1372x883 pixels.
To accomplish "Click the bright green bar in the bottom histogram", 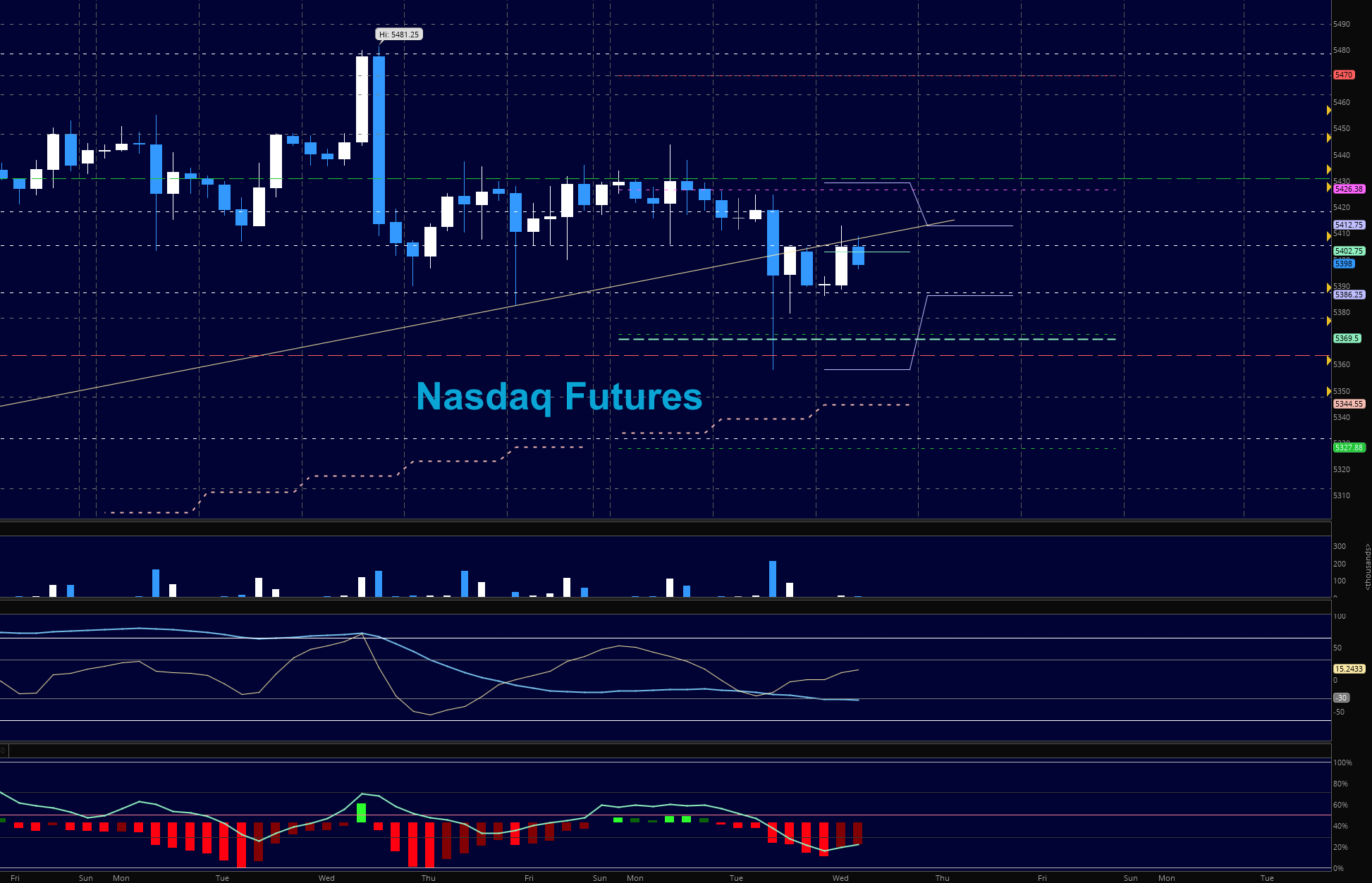I will [x=362, y=813].
